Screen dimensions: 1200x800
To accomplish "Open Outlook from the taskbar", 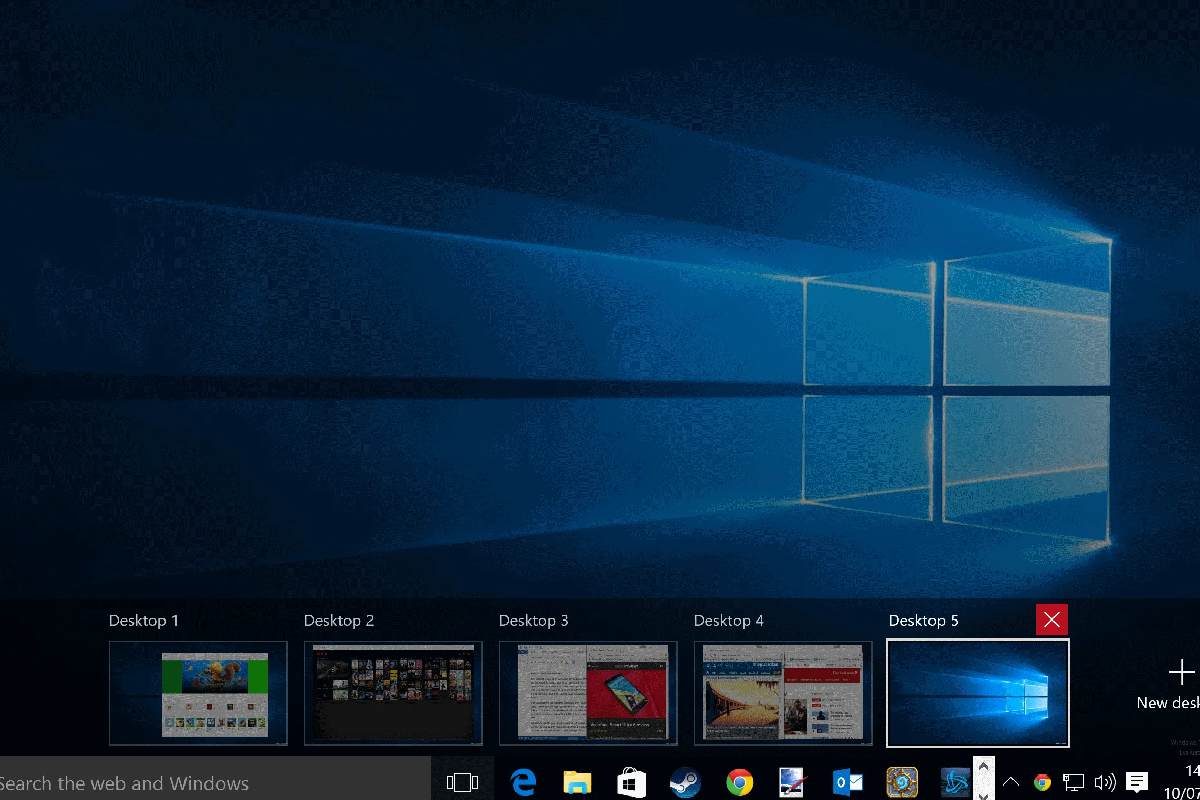I will [x=847, y=782].
